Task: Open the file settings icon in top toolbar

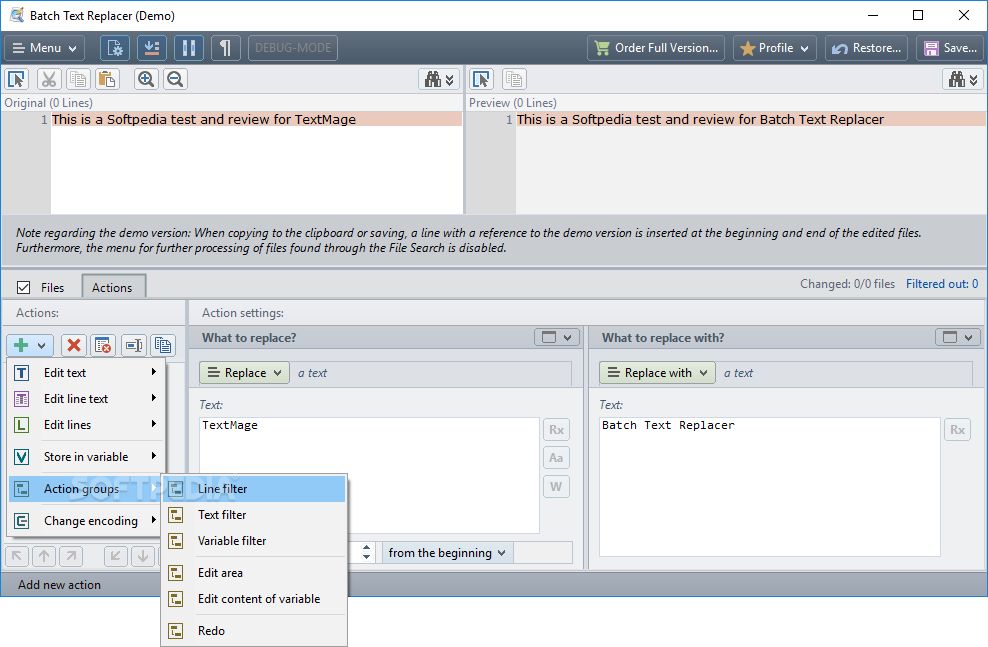Action: coord(115,48)
